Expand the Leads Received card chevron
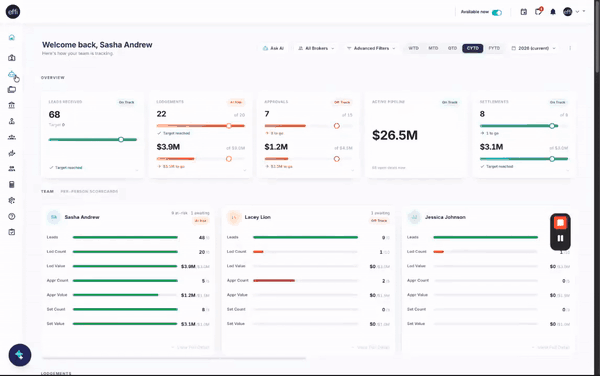Viewport: 600px width, 376px height. [137, 171]
